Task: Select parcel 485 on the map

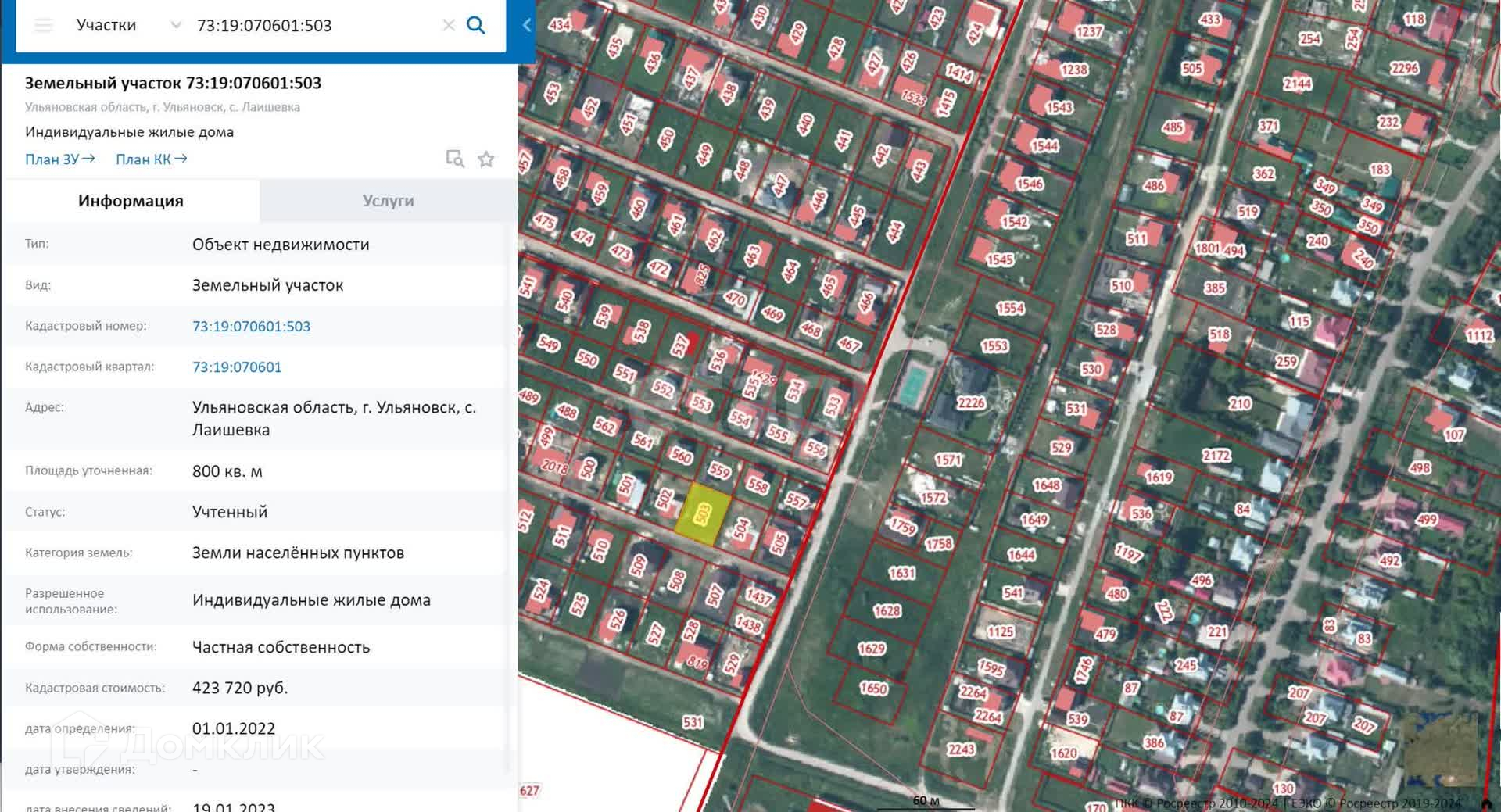Action: [x=1173, y=127]
